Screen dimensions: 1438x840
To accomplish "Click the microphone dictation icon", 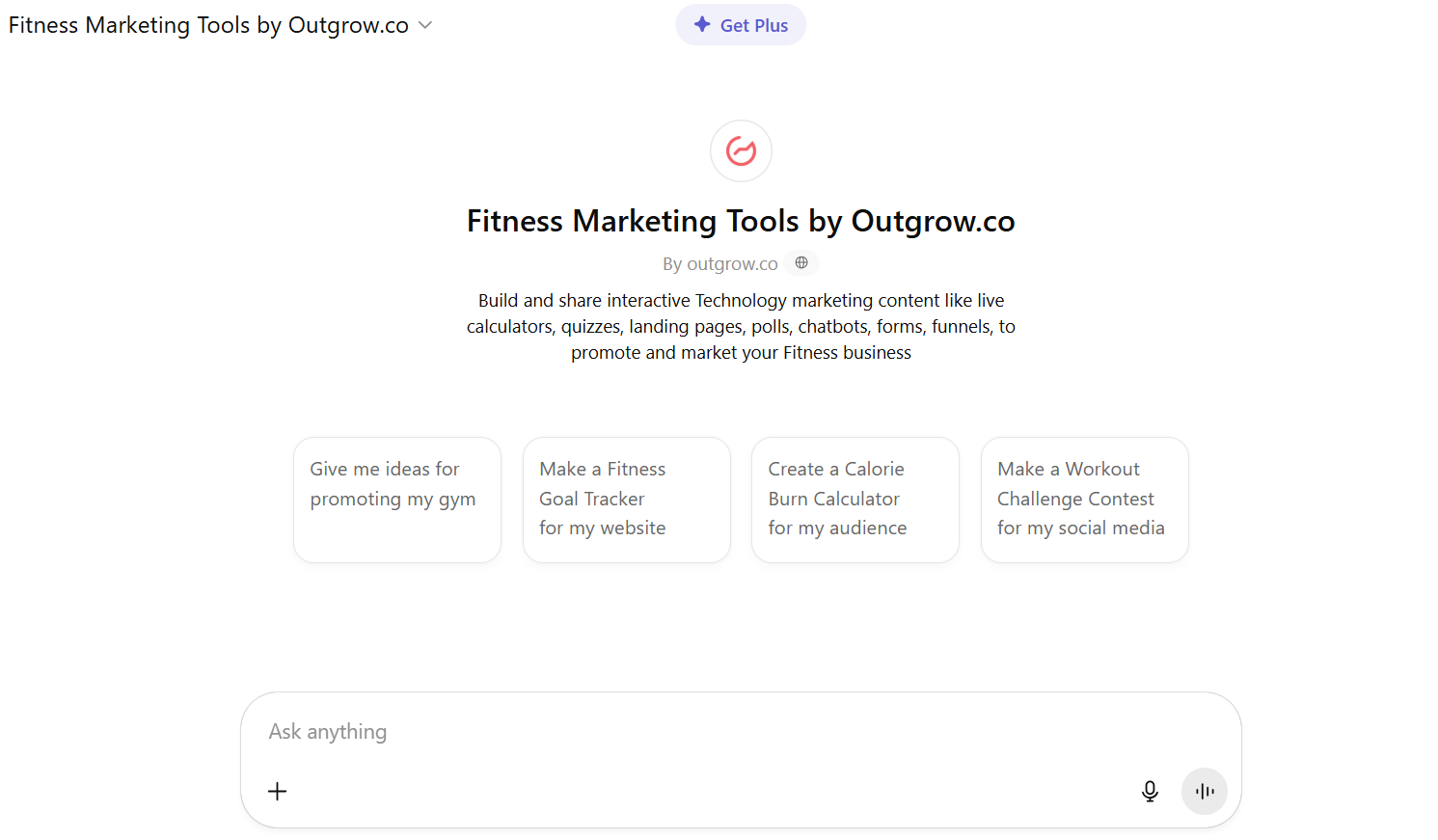I will point(1150,791).
